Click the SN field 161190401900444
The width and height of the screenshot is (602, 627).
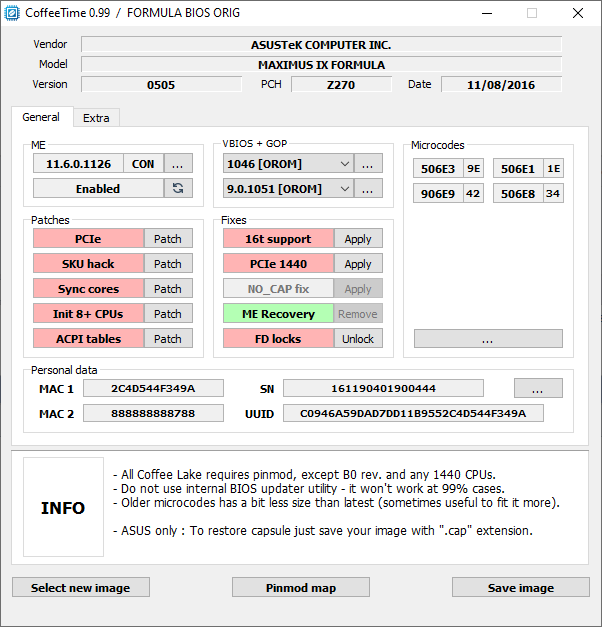click(383, 388)
